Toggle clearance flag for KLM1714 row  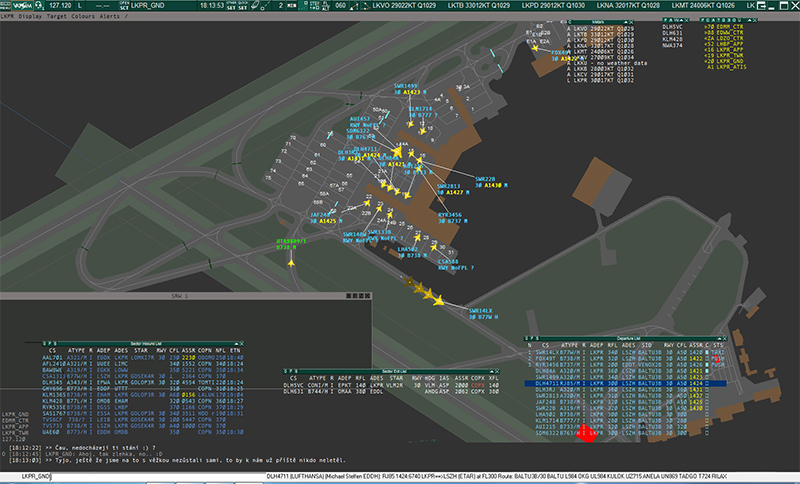(707, 420)
